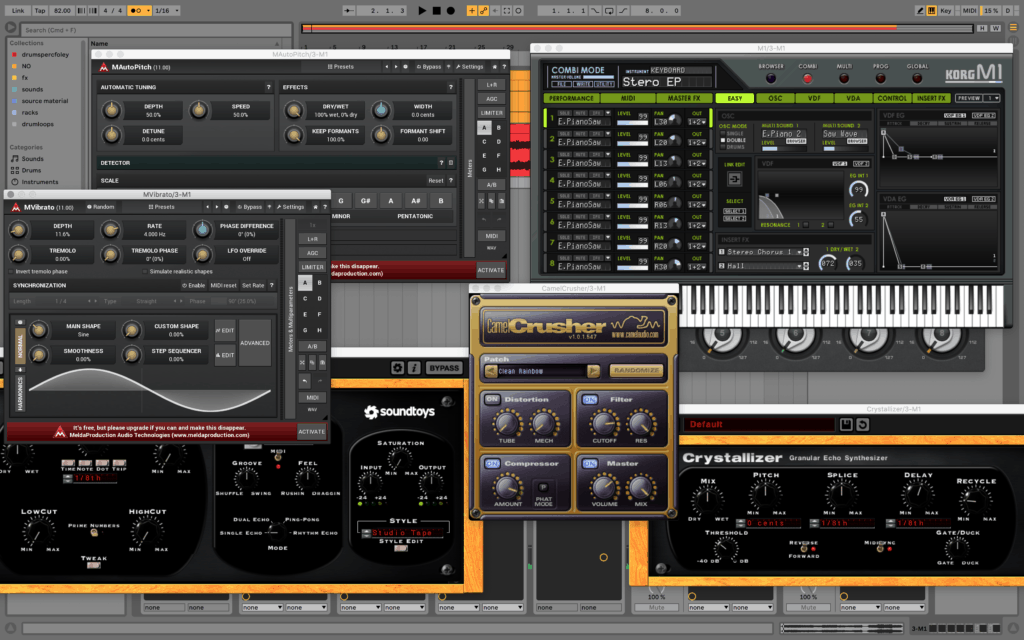This screenshot has height=640, width=1024.
Task: Click the Crystallizer save preset disk icon
Action: pyautogui.click(x=846, y=424)
